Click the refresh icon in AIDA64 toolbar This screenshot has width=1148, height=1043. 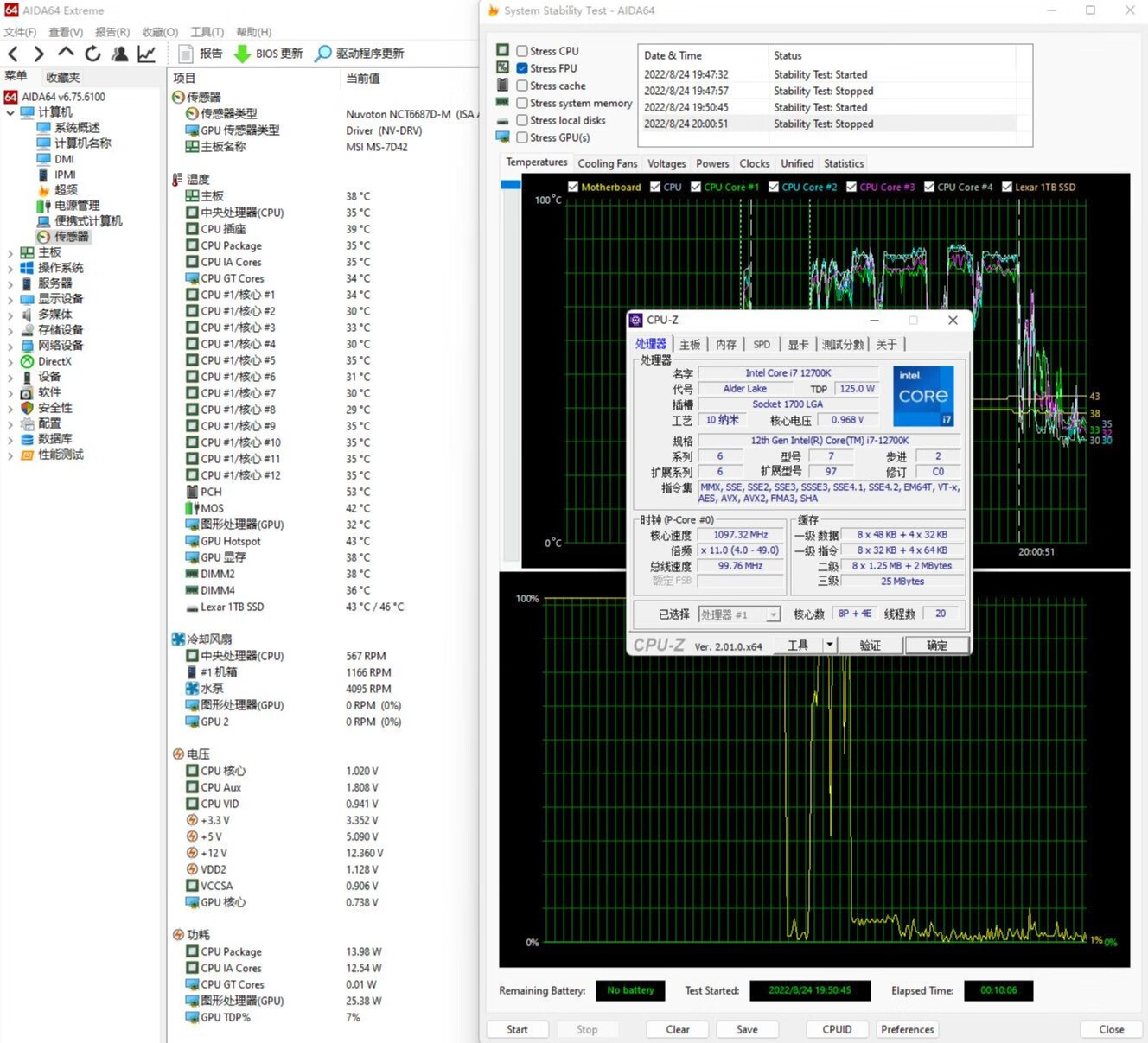(x=92, y=54)
